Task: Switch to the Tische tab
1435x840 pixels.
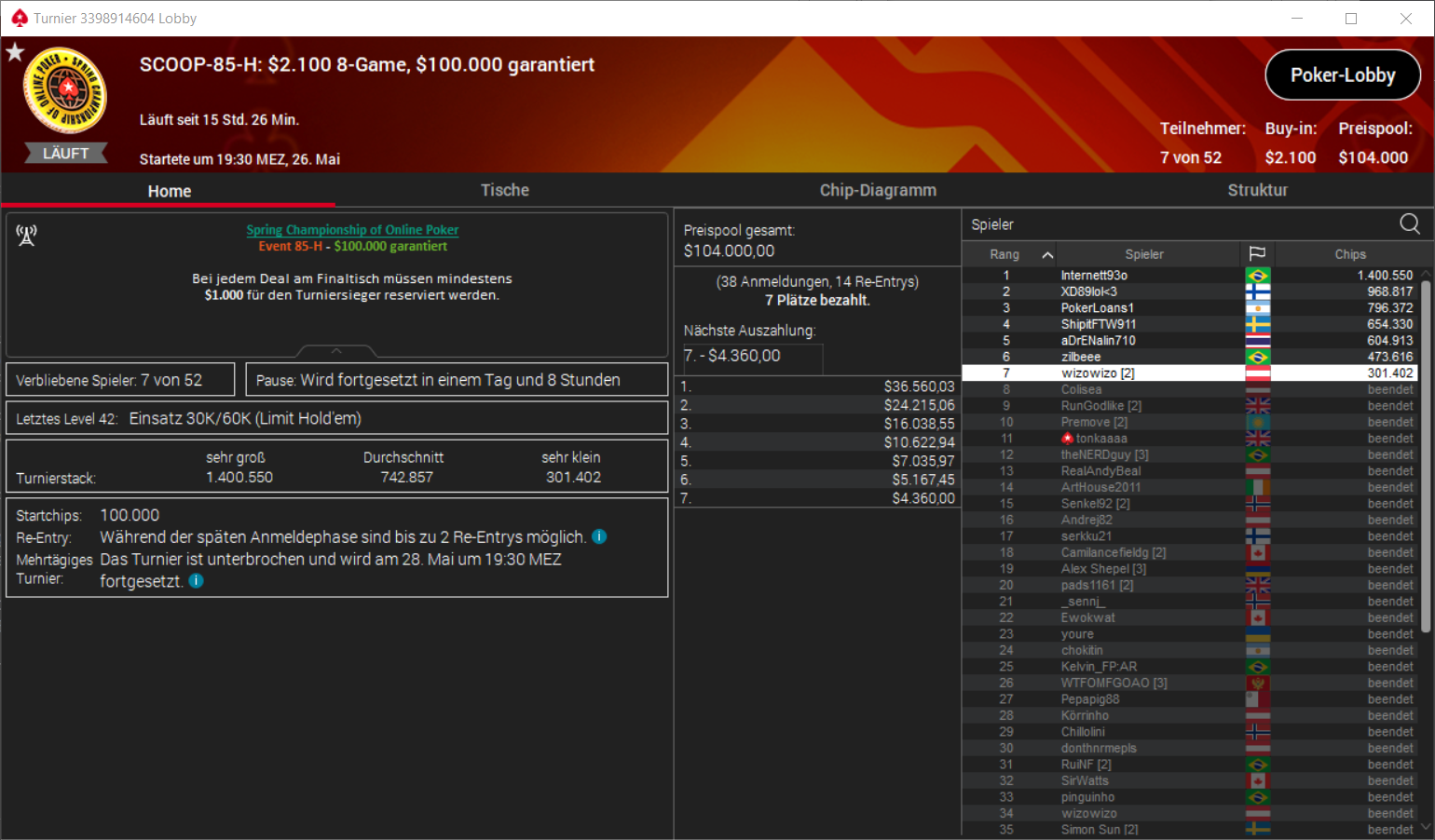Action: (504, 190)
